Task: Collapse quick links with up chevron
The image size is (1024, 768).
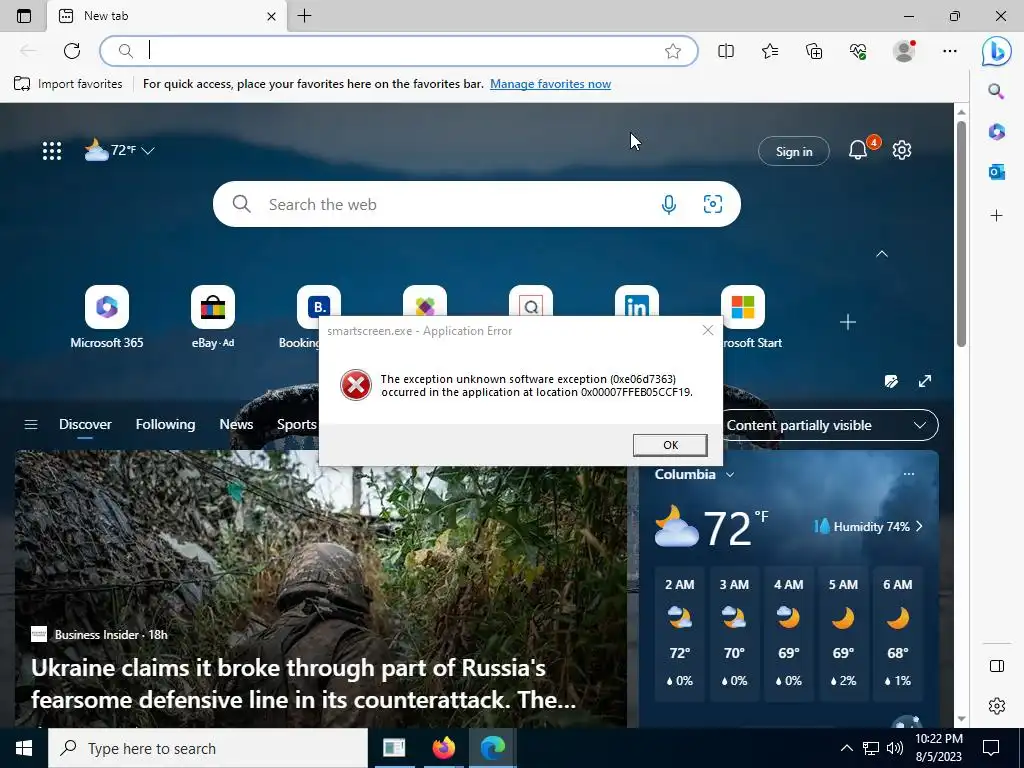Action: coord(882,253)
